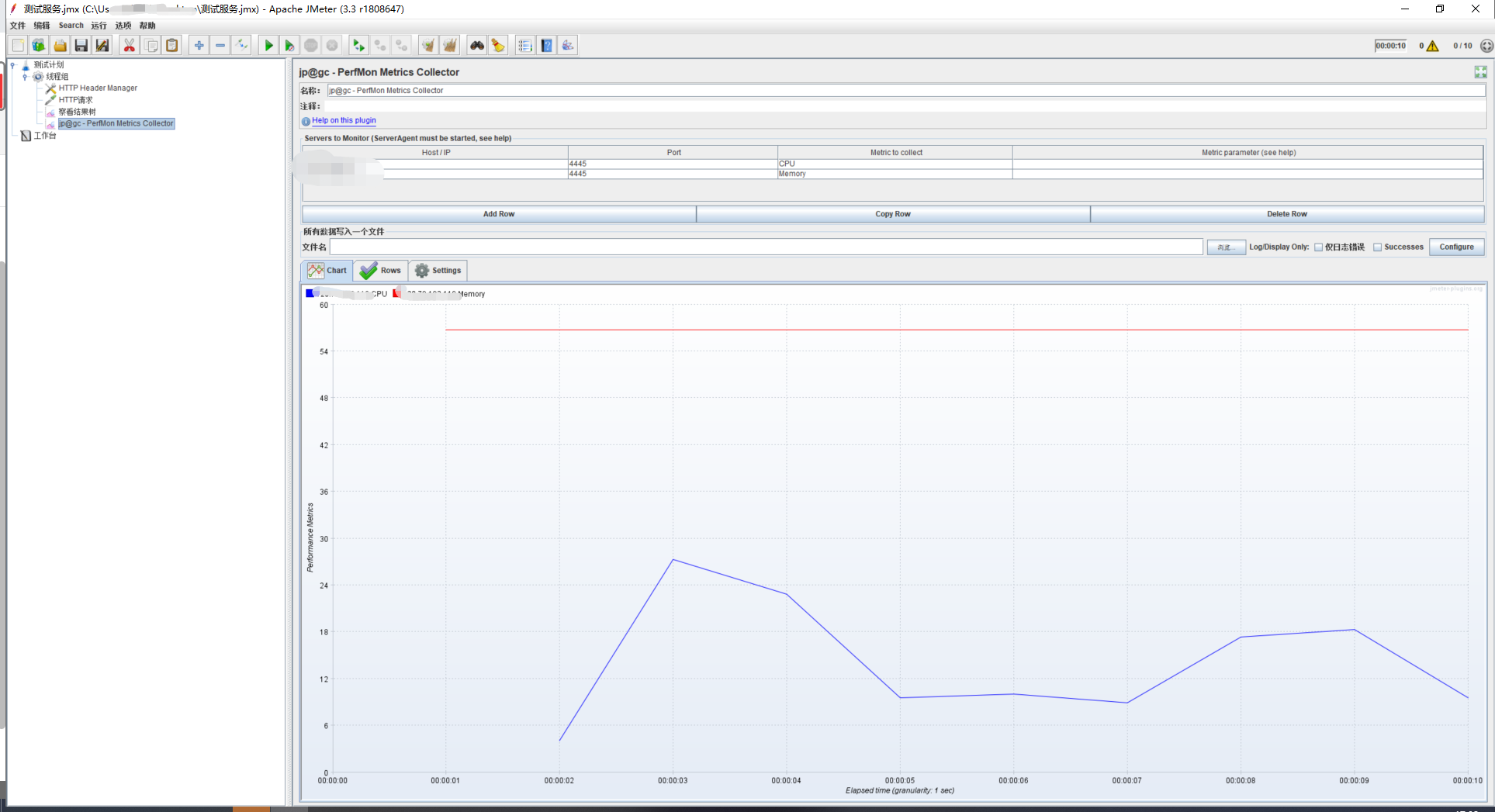Click the Configure button
Image resolution: width=1495 pixels, height=812 pixels.
pyautogui.click(x=1456, y=247)
